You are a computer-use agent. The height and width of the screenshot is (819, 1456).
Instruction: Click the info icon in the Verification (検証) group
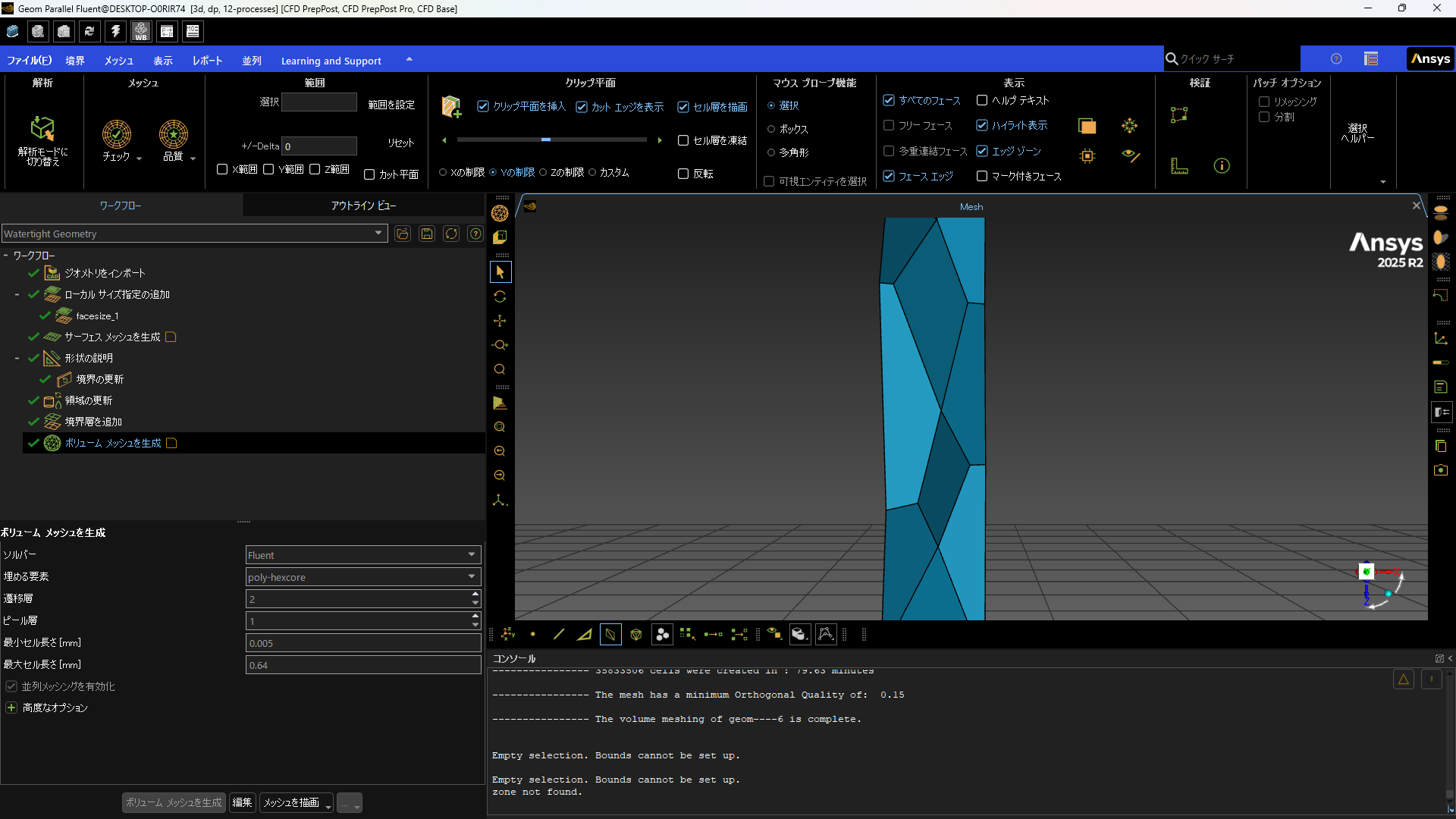(1221, 166)
